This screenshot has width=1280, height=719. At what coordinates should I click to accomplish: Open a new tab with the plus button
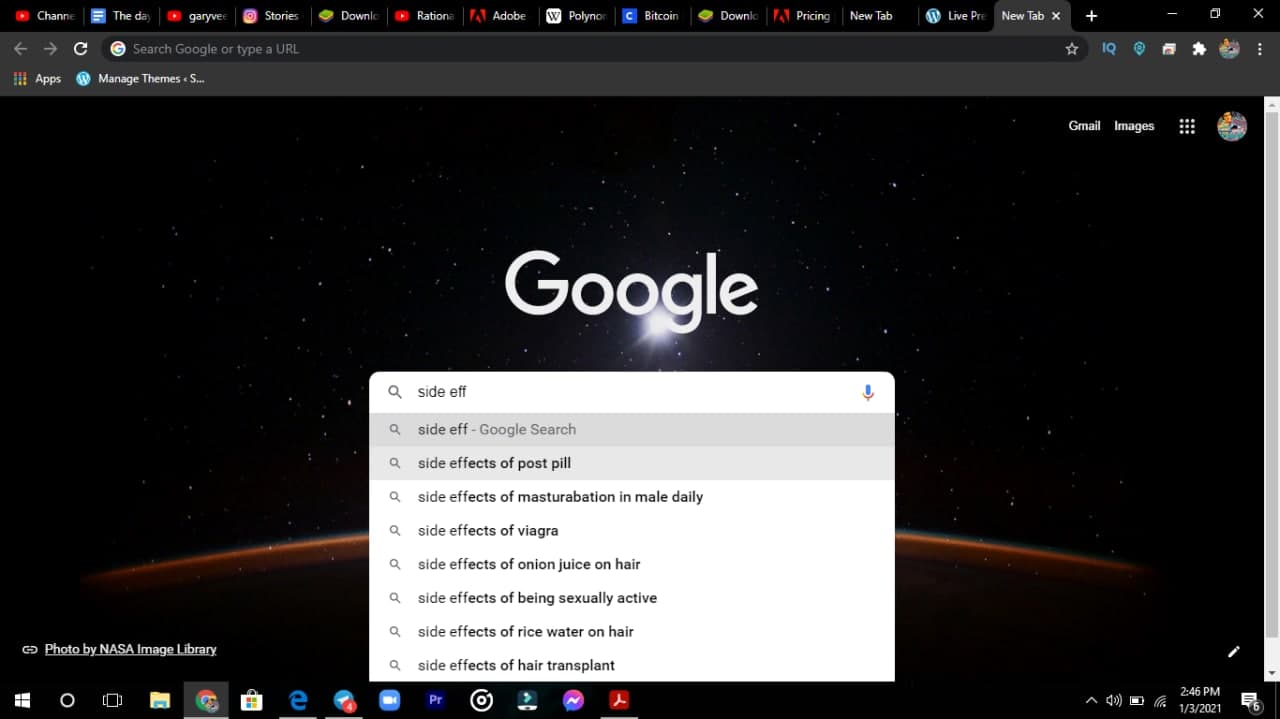pyautogui.click(x=1091, y=16)
